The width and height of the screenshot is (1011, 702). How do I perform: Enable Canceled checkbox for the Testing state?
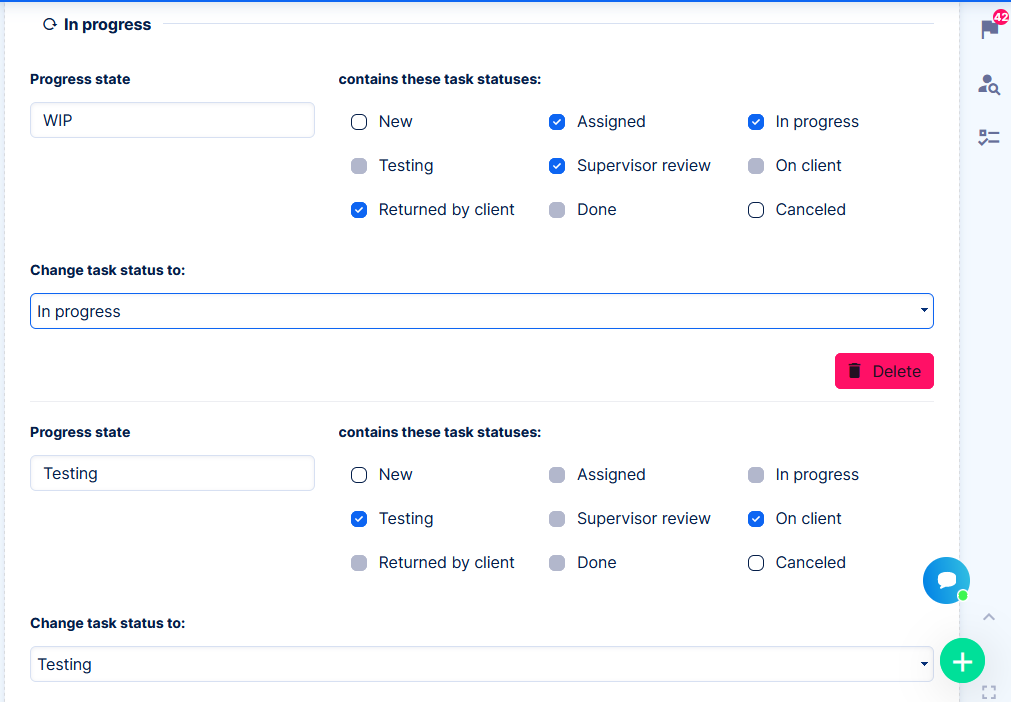point(756,563)
